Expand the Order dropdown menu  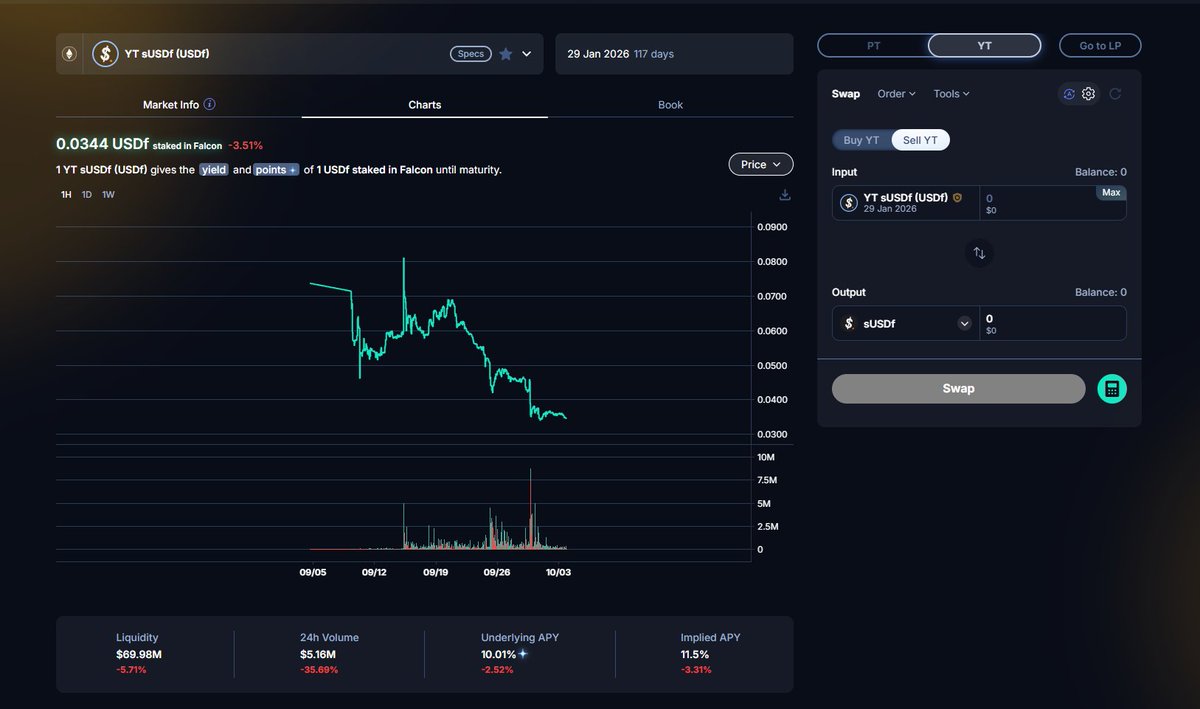tap(896, 94)
